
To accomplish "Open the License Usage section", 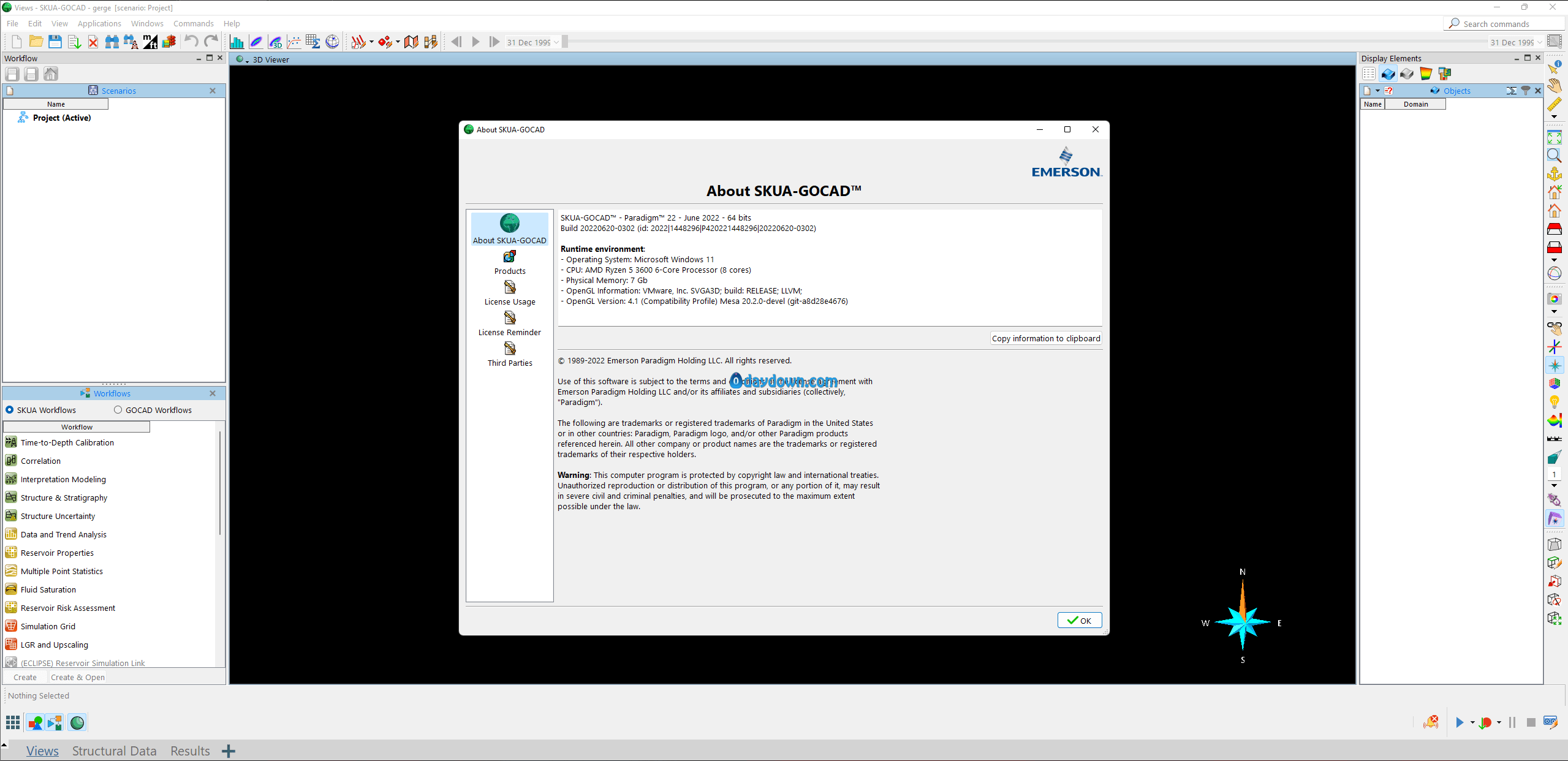I will pyautogui.click(x=510, y=293).
